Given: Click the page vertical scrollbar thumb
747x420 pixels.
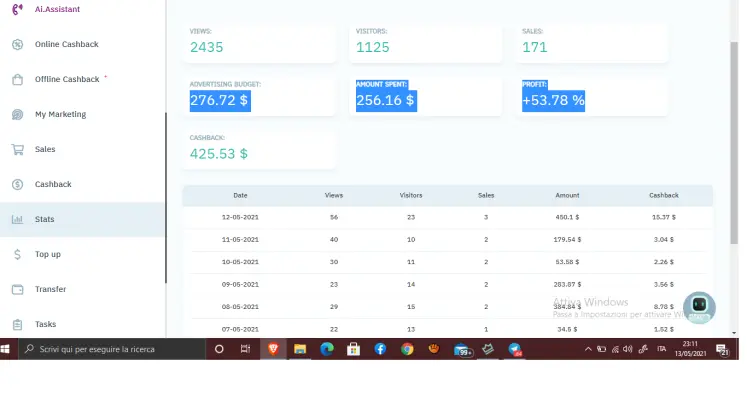Looking at the screenshot, I should pos(734,143).
